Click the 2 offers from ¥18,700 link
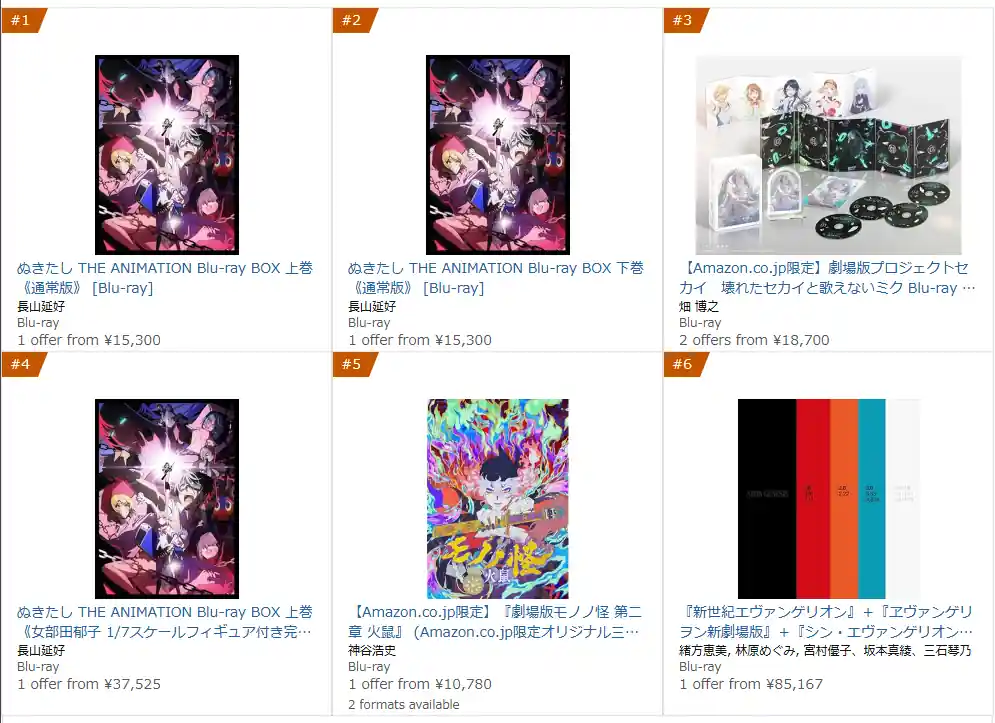The width and height of the screenshot is (995, 723). (x=754, y=340)
